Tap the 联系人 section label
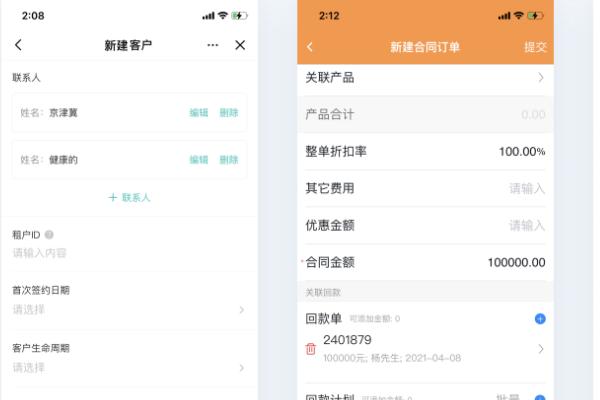This screenshot has width=600, height=400. pos(26,78)
